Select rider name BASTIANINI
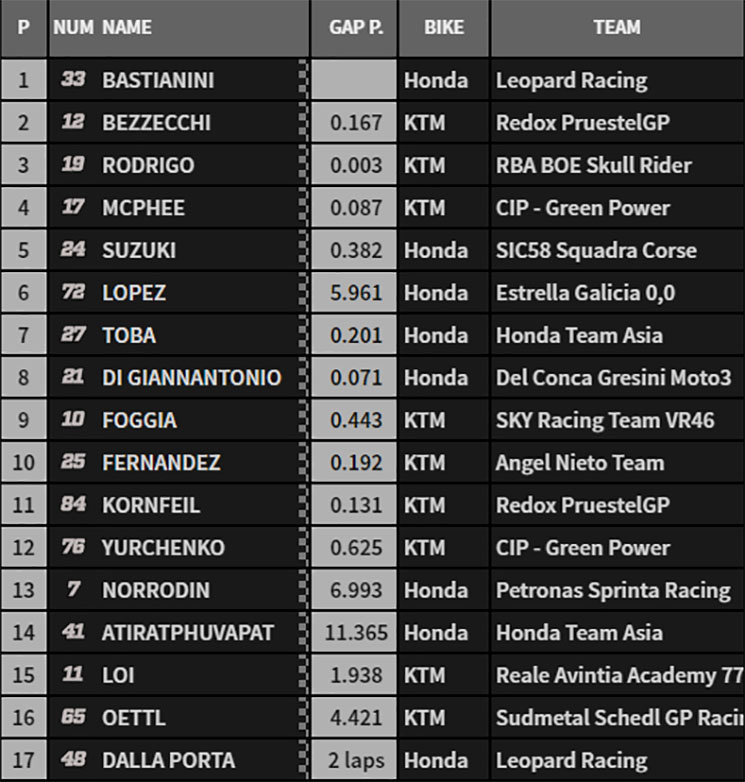 click(x=158, y=80)
